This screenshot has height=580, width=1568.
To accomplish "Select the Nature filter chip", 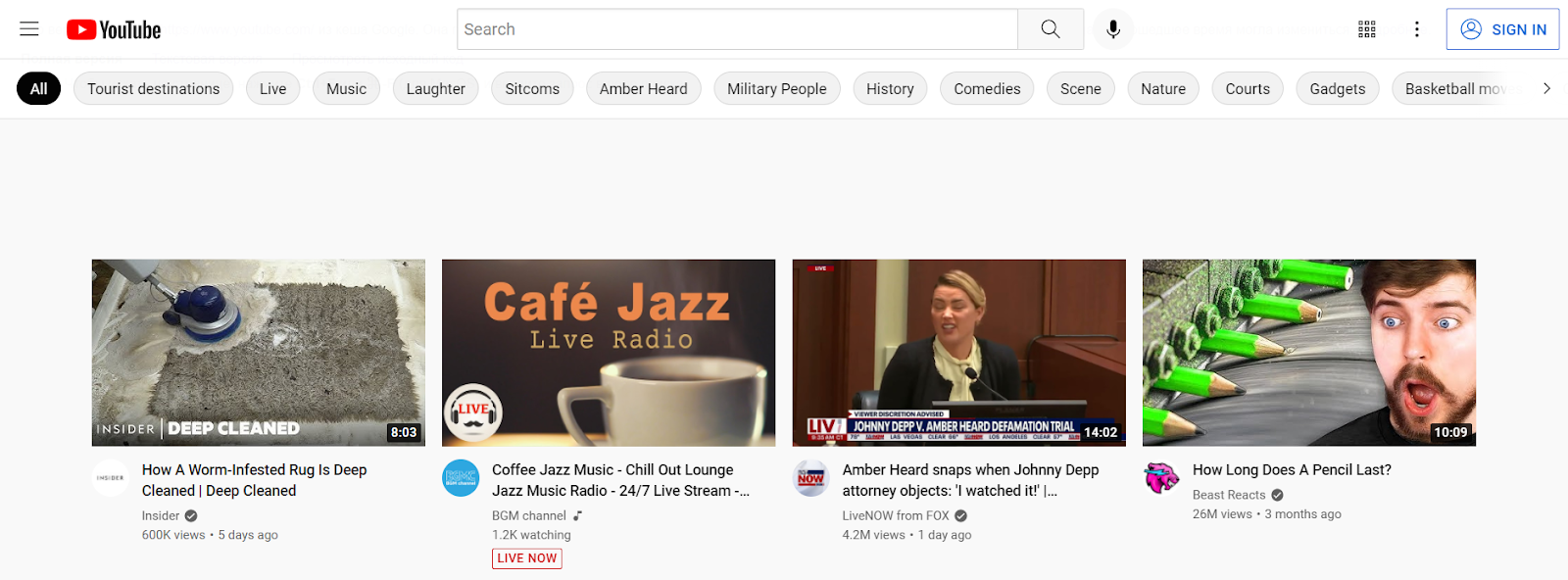I will 1163,88.
